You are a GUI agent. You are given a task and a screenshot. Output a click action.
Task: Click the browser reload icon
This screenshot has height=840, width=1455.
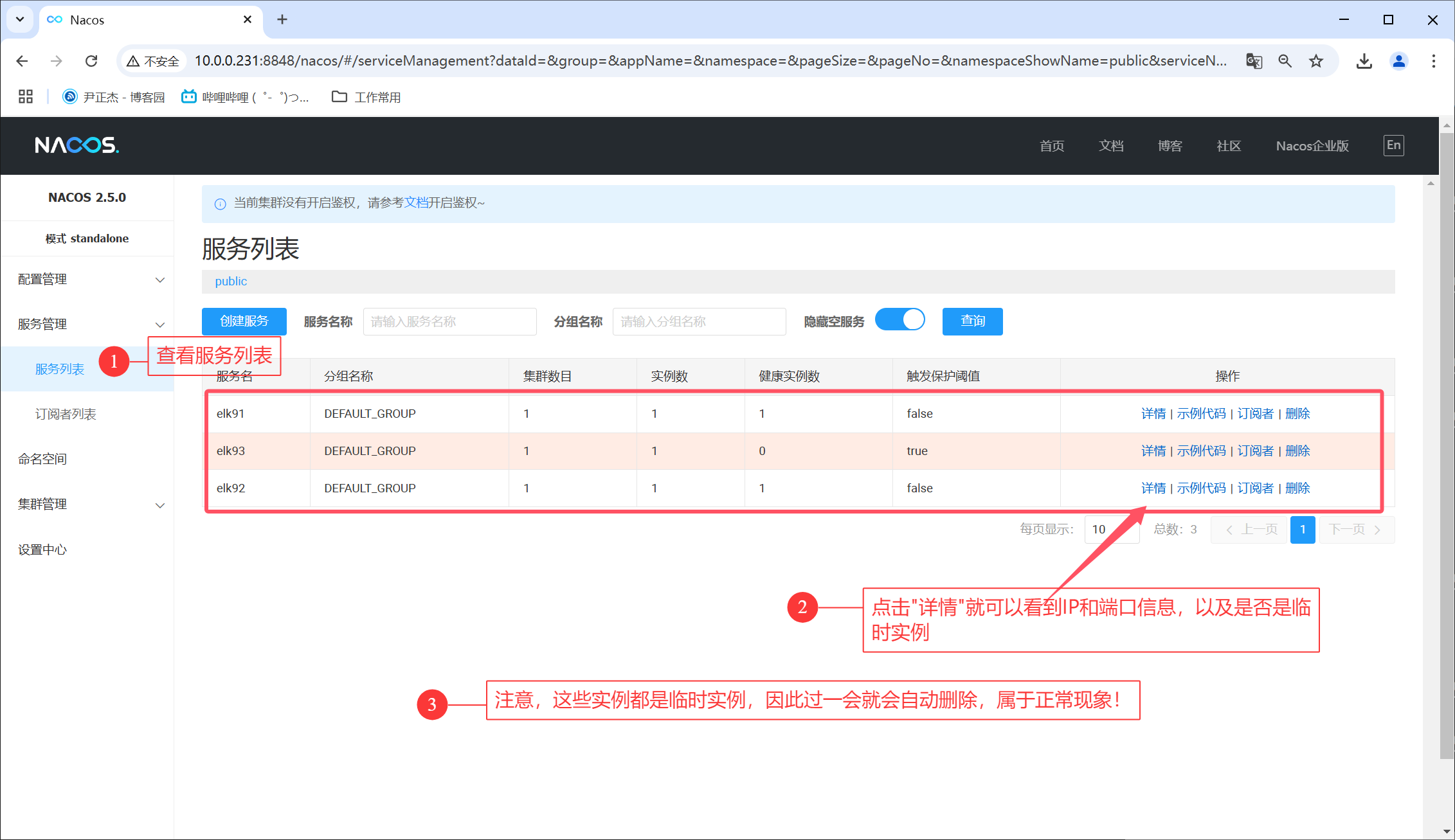(91, 61)
